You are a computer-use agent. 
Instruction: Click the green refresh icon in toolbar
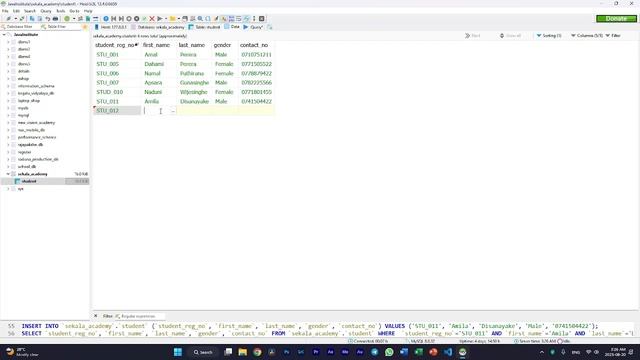(x=67, y=19)
